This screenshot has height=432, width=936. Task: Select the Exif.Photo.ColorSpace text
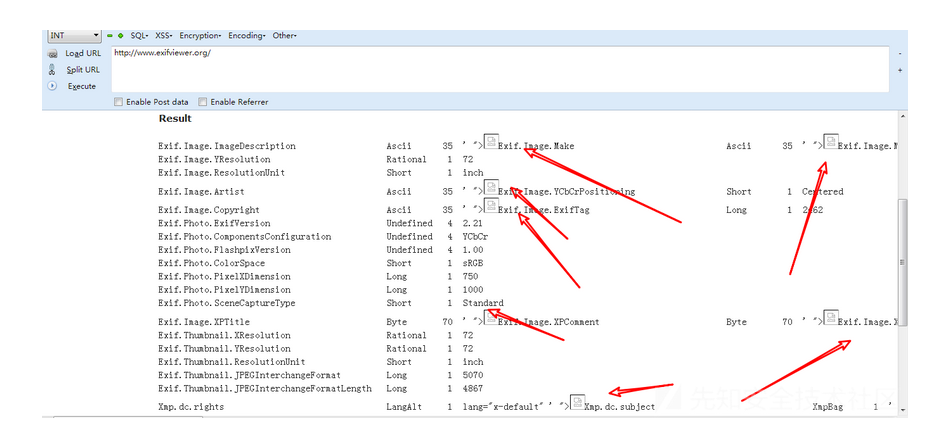(x=211, y=263)
